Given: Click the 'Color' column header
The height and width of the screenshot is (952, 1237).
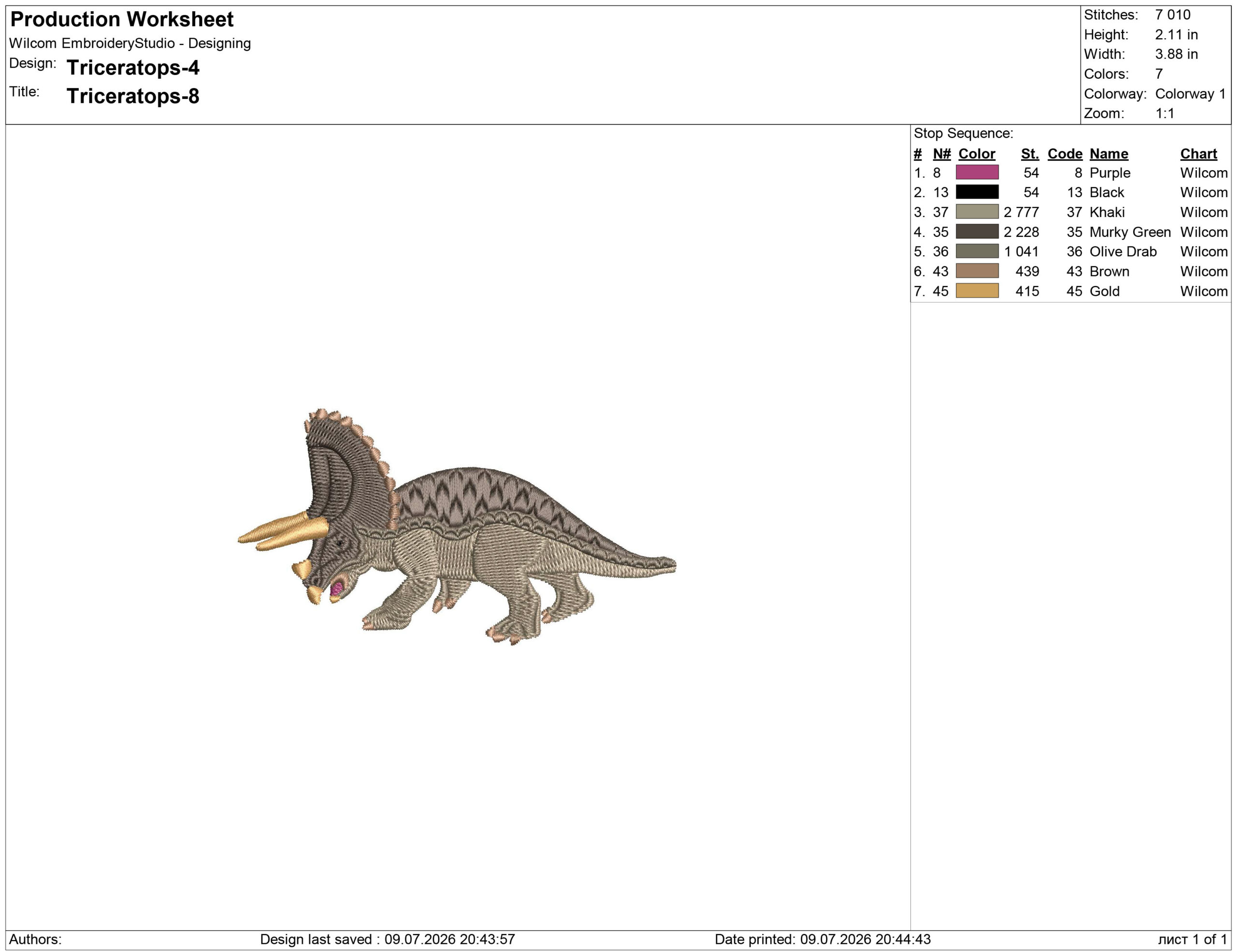Looking at the screenshot, I should [x=977, y=154].
